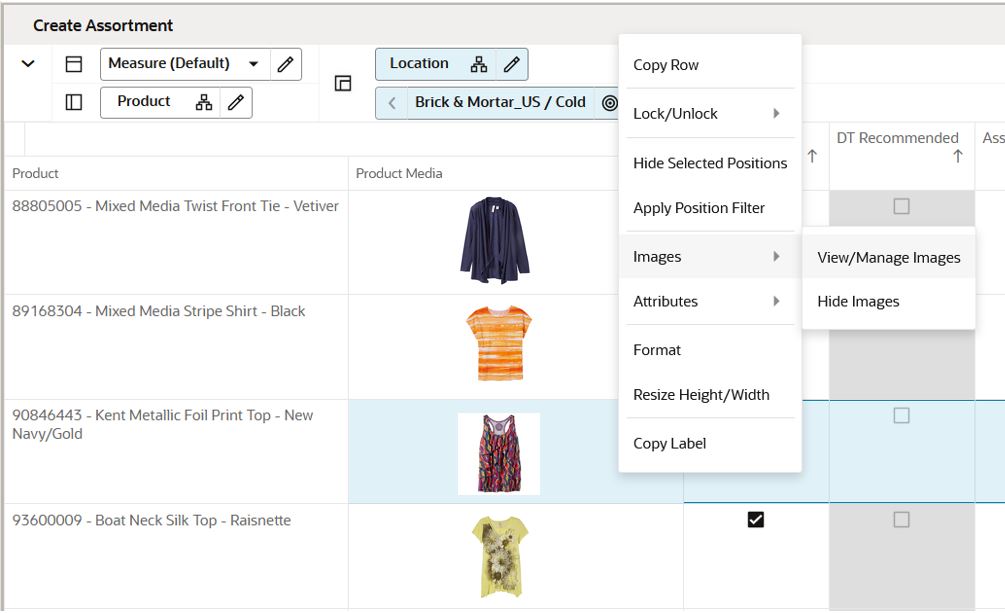The image size is (1005, 613).
Task: Click the pencil edit icon next to Measure
Action: tap(286, 64)
